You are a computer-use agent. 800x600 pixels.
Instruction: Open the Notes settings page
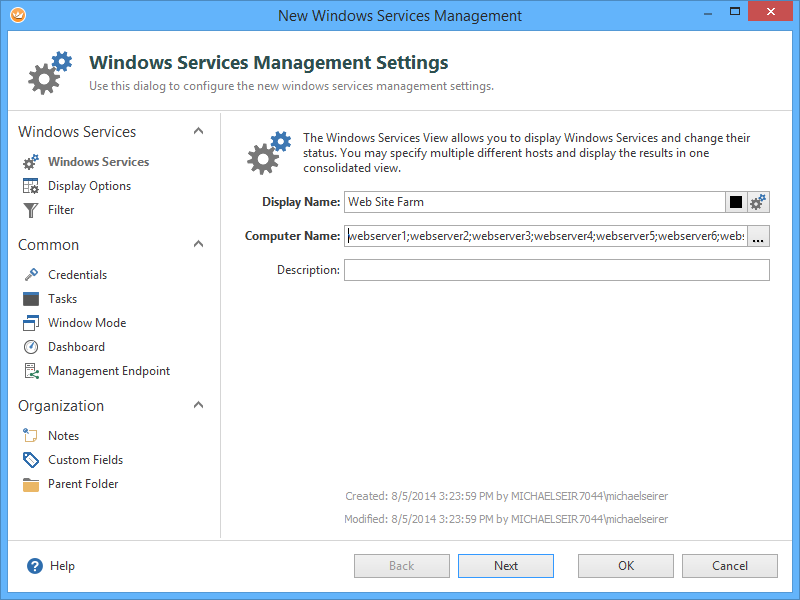pos(63,436)
